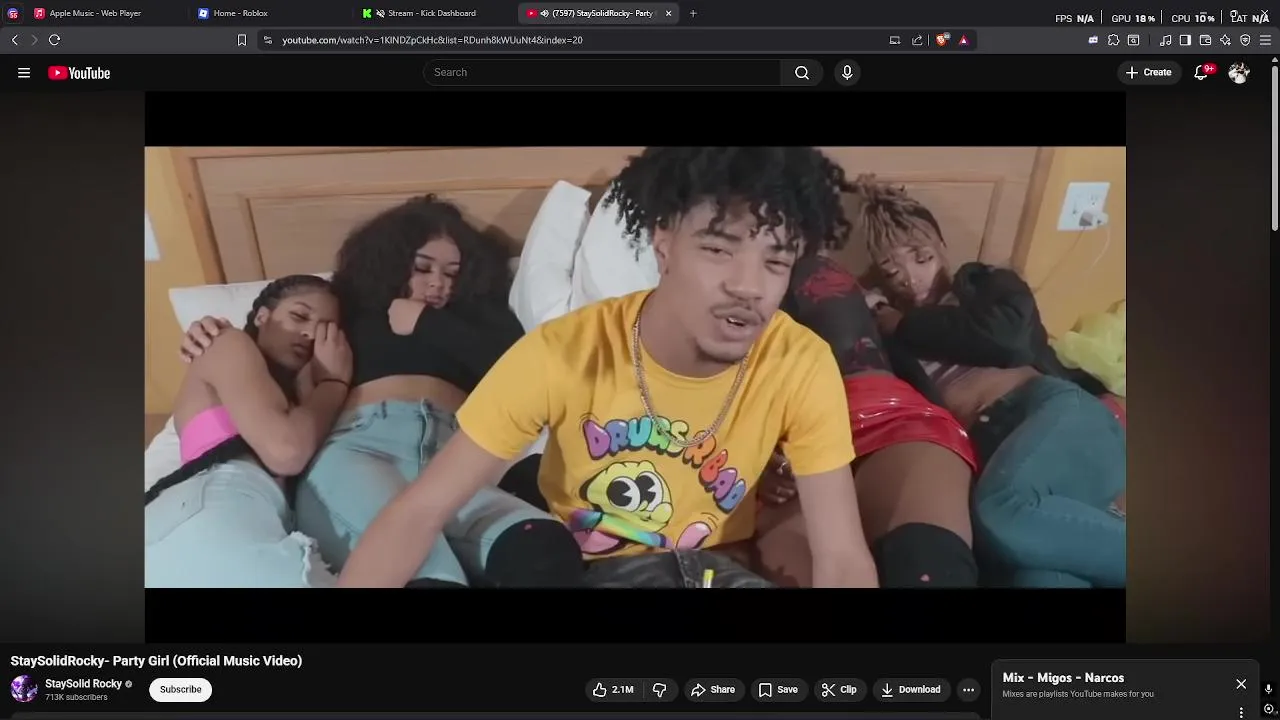The height and width of the screenshot is (720, 1280).
Task: Open more actions three-dot menu
Action: [x=968, y=689]
